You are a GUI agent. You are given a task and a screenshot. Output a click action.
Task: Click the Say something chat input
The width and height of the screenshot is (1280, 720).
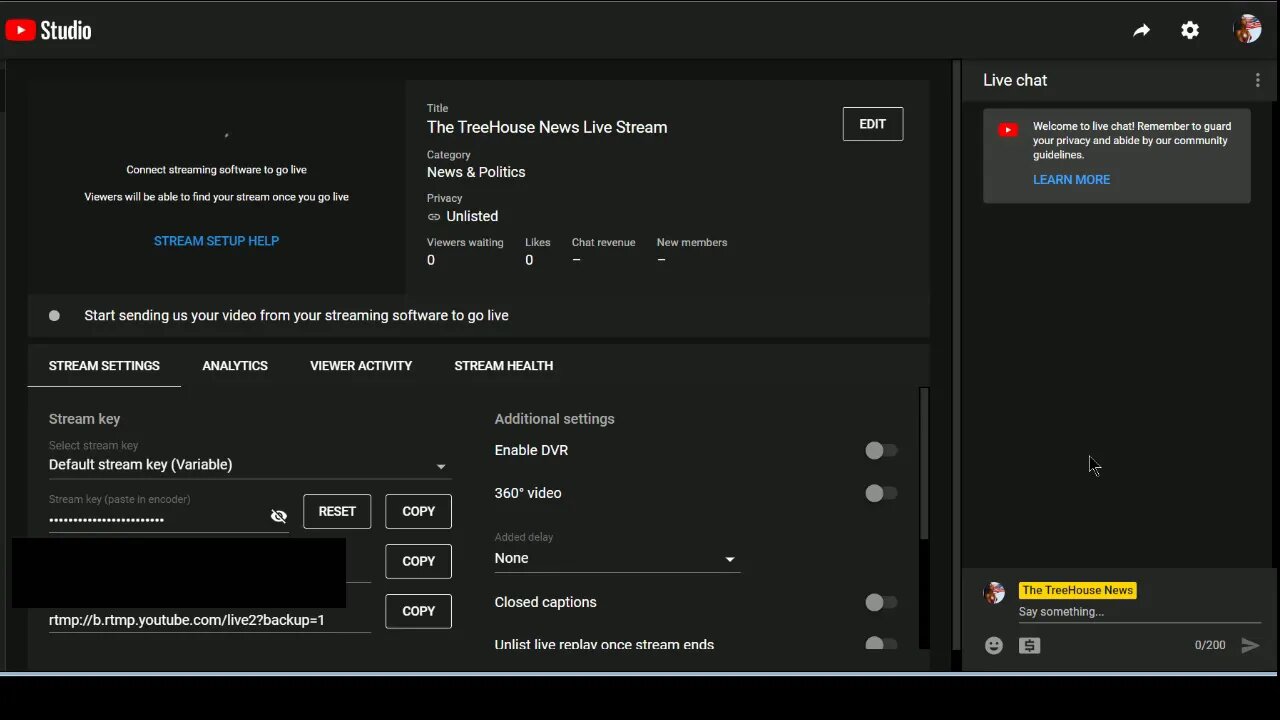[1140, 612]
